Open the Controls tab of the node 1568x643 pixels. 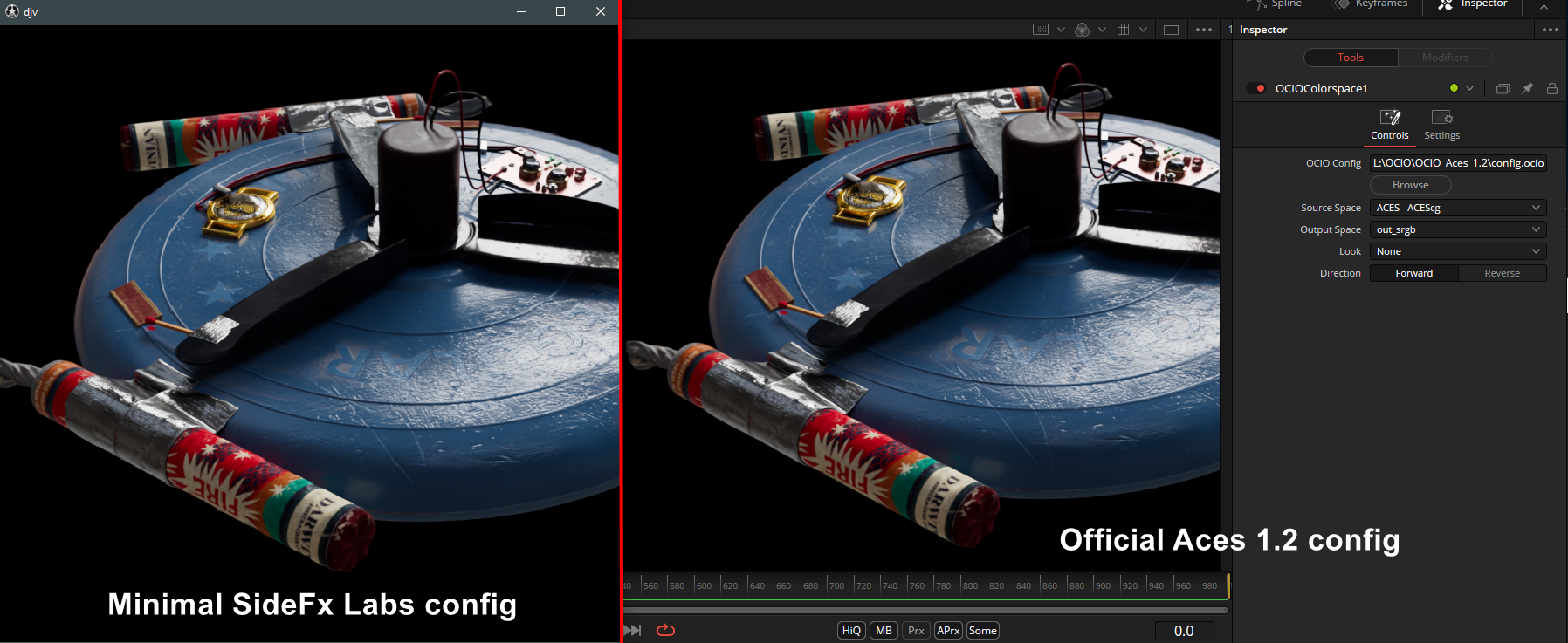coord(1390,125)
